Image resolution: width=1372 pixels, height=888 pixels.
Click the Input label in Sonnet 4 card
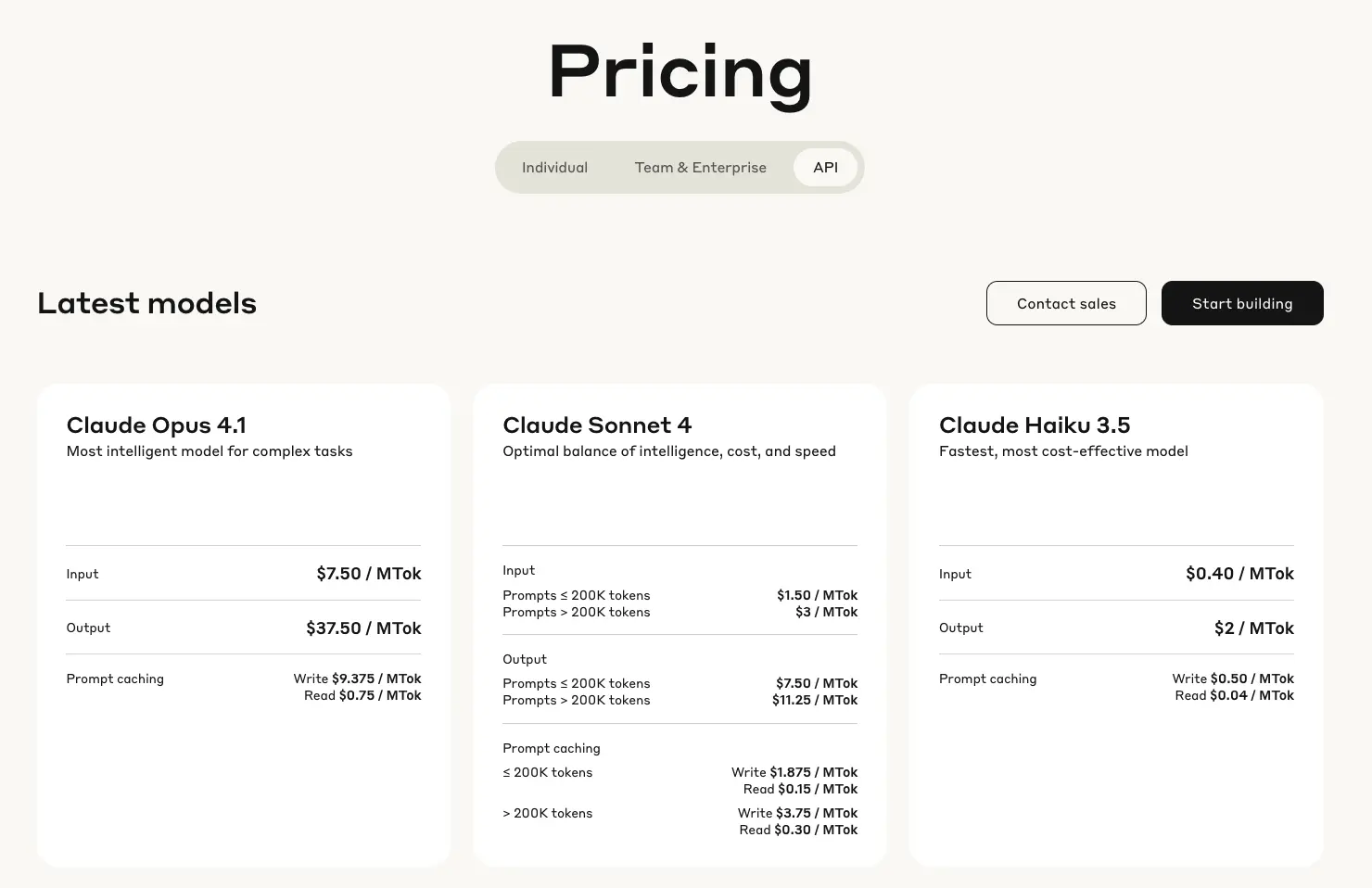[x=519, y=570]
